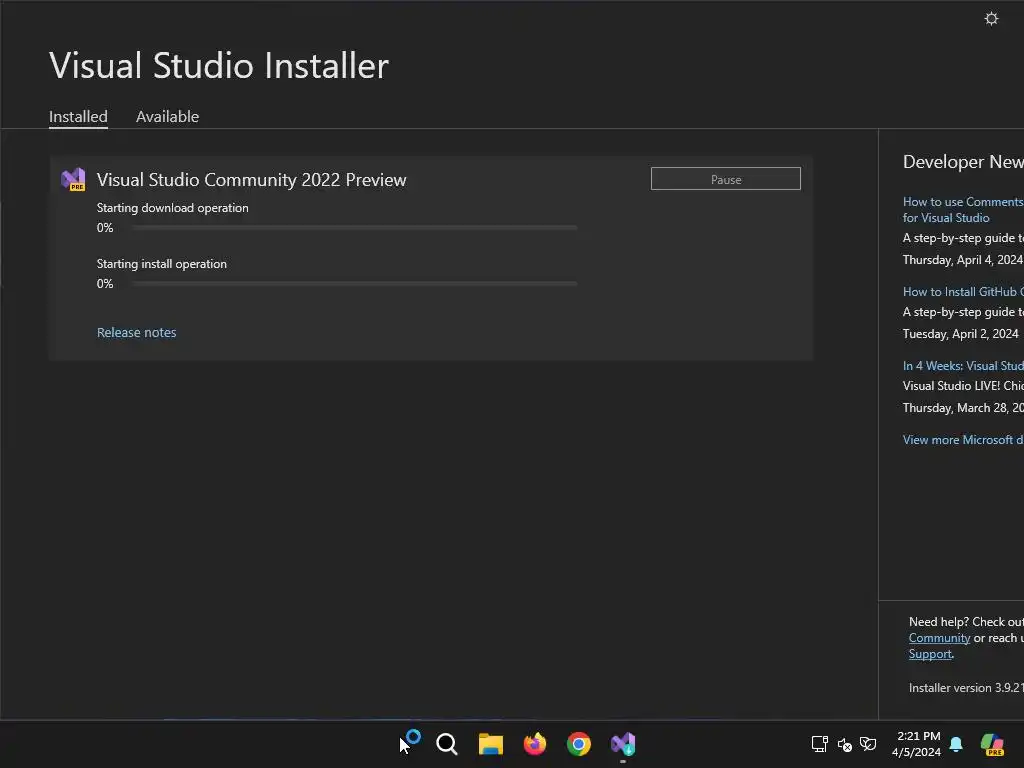The image size is (1024, 768).
Task: Open the Release notes link
Action: tap(136, 332)
